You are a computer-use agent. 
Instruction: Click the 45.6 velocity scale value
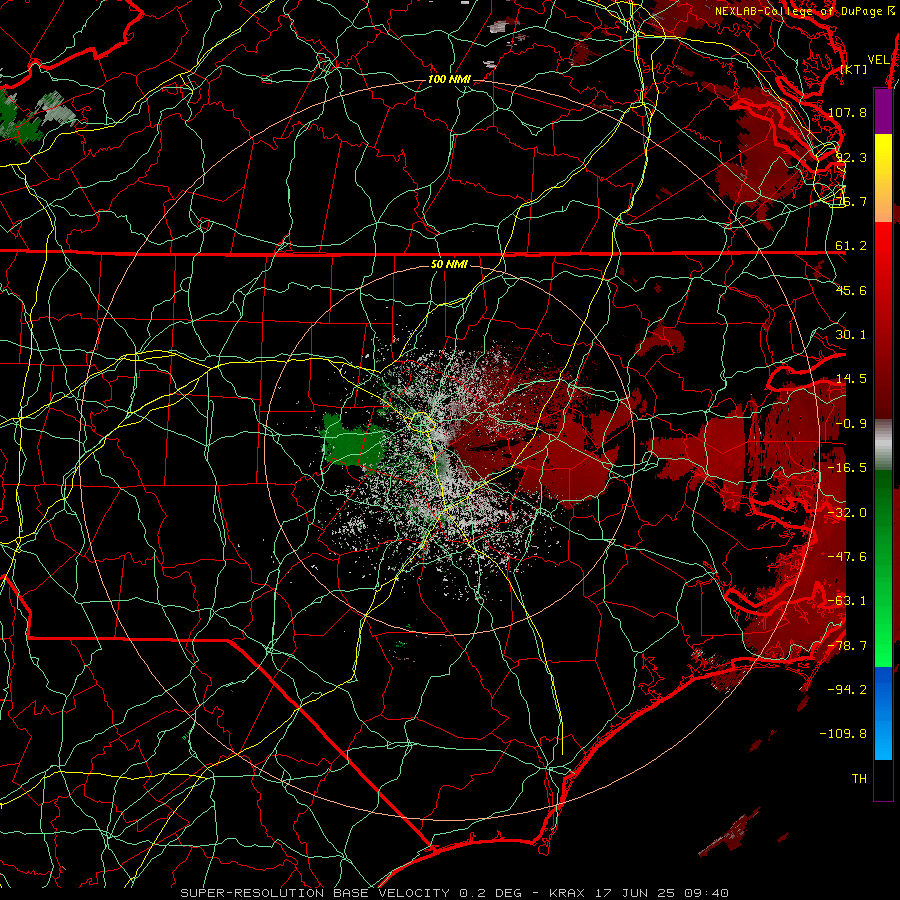coord(851,290)
